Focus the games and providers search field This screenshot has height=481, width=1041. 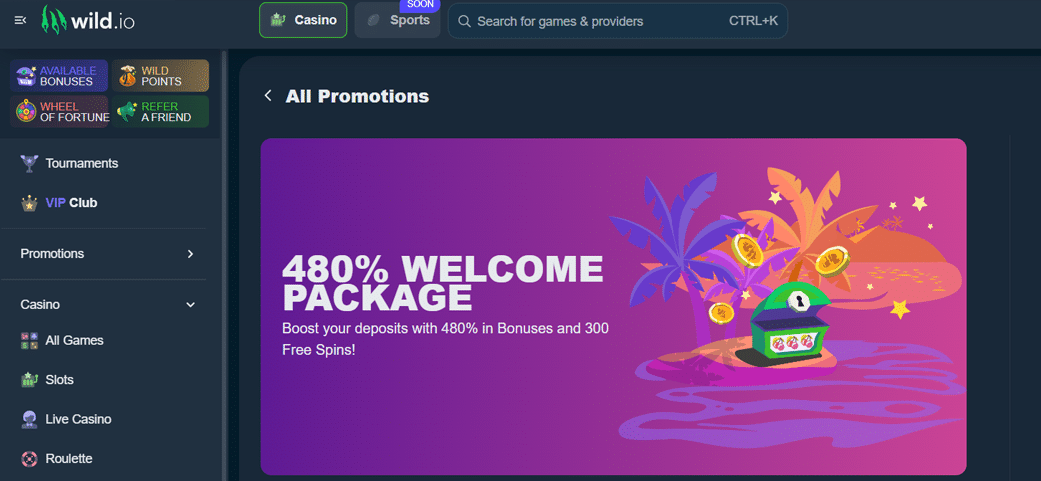click(618, 21)
